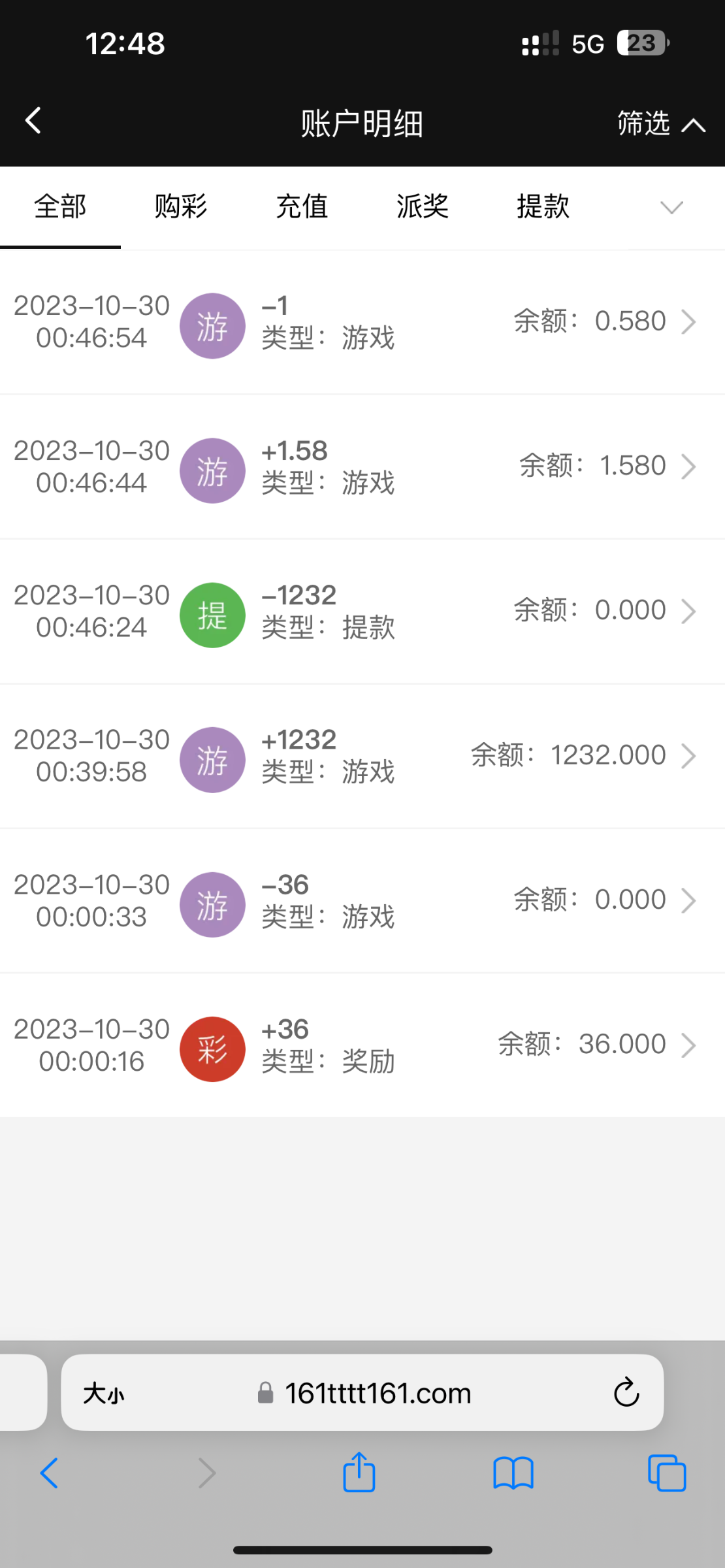Open the 筛选 filter dropdown
Image resolution: width=725 pixels, height=1568 pixels.
coord(661,123)
